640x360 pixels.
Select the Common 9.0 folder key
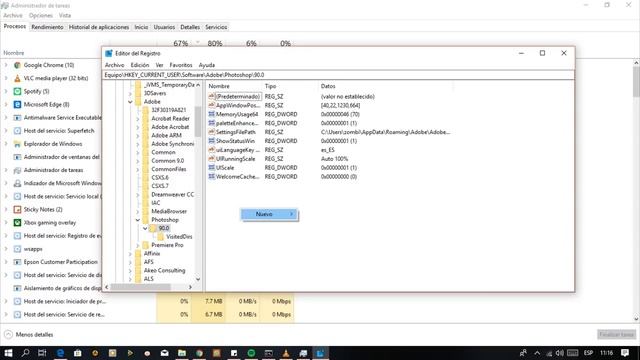tap(168, 160)
